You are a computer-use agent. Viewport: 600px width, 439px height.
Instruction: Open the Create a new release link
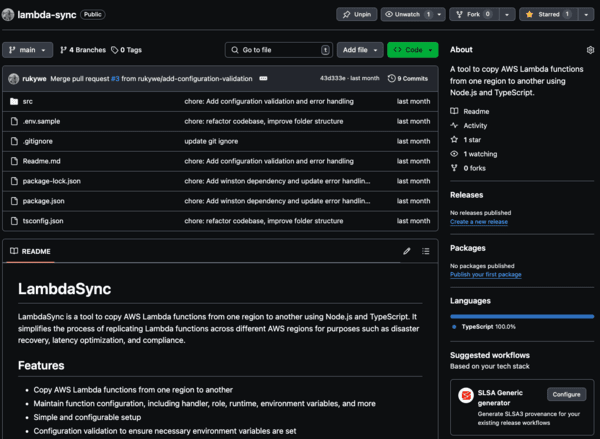(x=479, y=222)
